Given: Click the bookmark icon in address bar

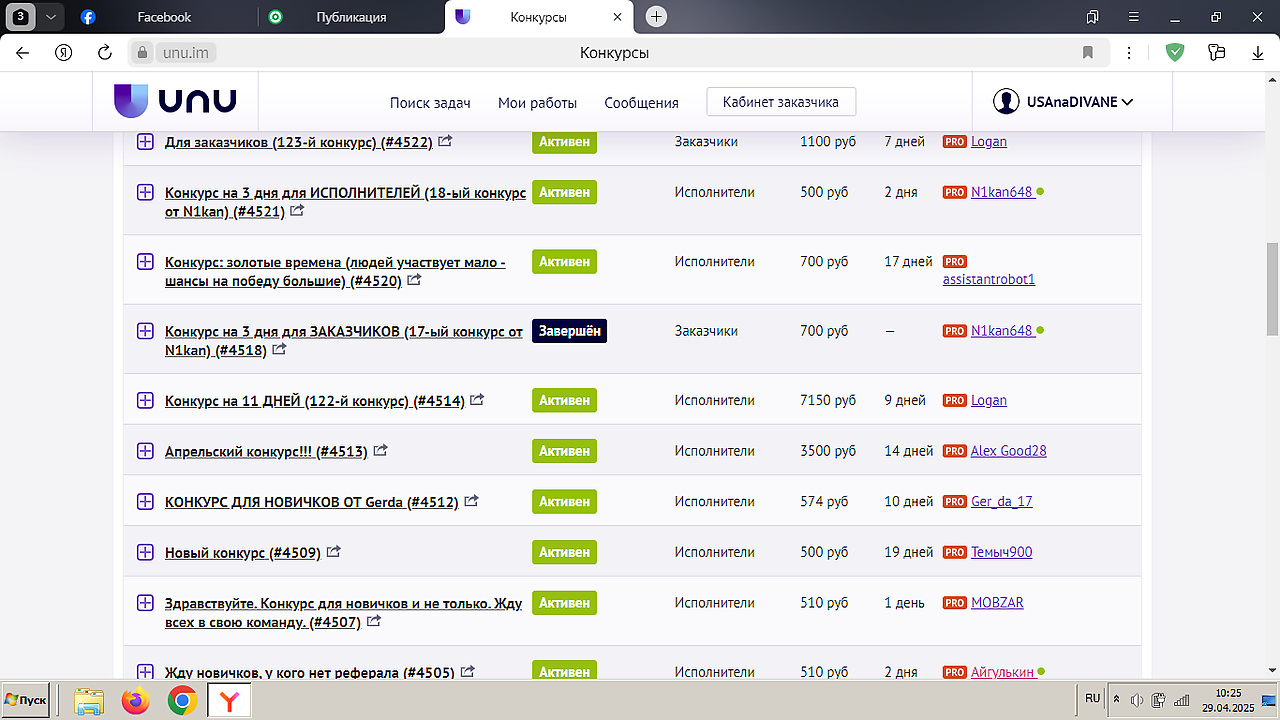Looking at the screenshot, I should pos(1088,53).
